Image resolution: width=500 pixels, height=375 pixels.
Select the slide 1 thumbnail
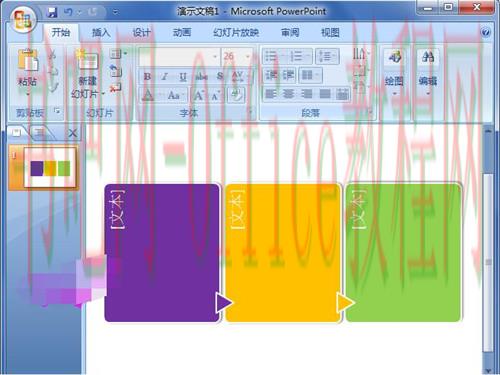pos(50,168)
